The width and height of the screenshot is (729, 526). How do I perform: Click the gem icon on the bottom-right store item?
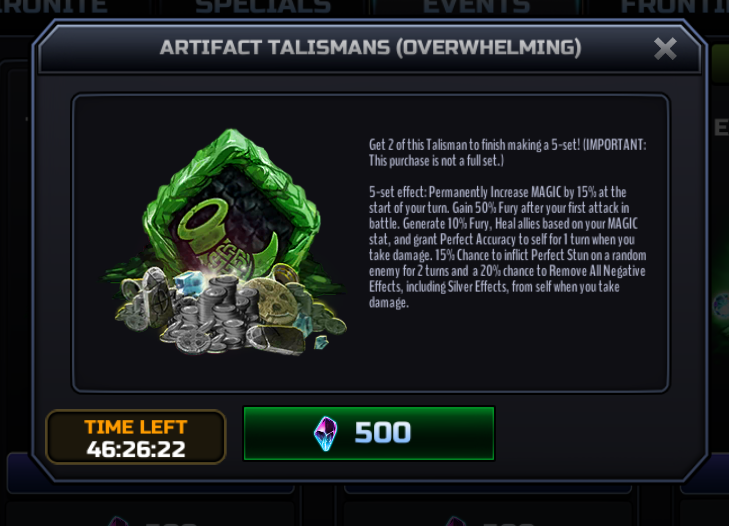pos(457,521)
